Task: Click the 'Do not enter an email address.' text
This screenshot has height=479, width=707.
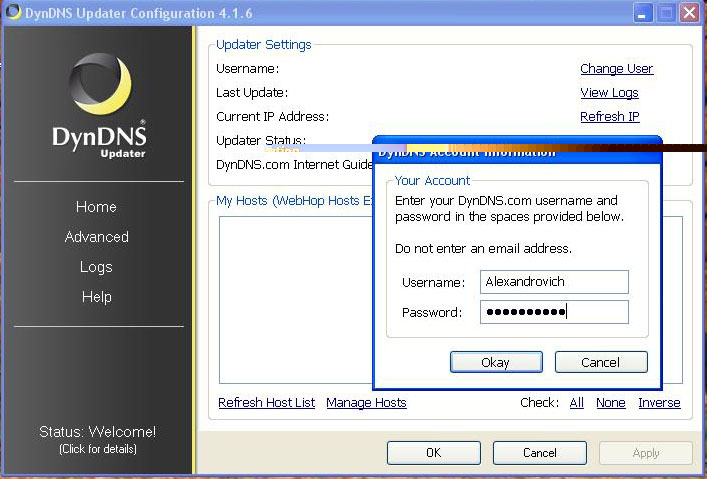Action: click(x=483, y=249)
